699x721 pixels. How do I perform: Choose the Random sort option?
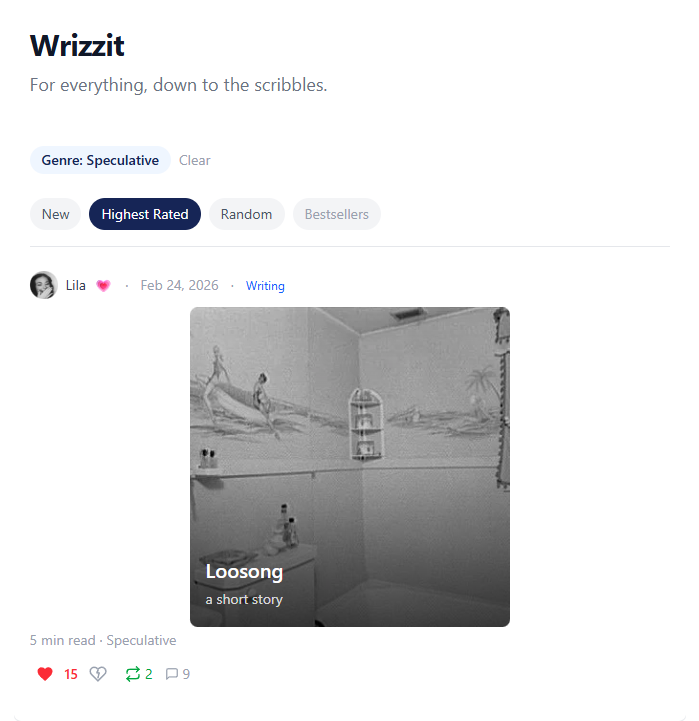click(246, 214)
